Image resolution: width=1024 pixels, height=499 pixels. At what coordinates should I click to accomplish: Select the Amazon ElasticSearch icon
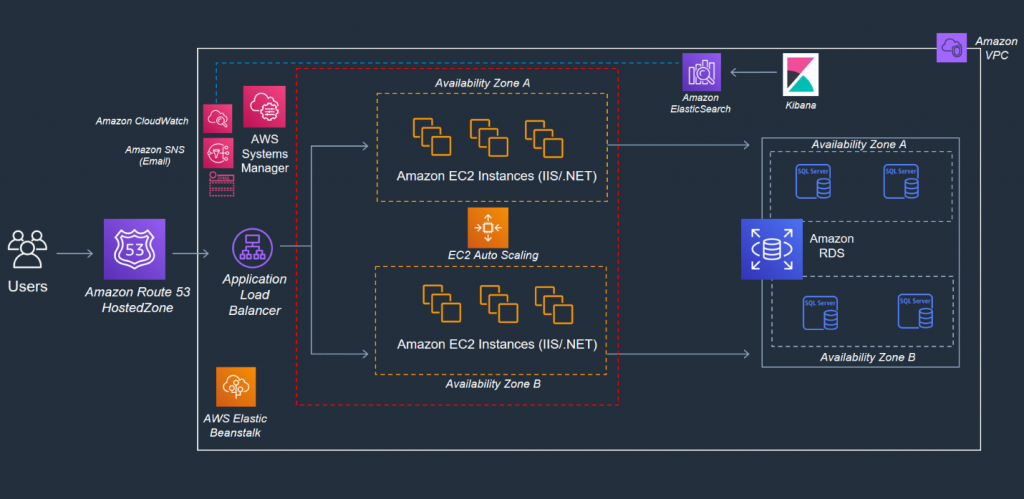pos(702,72)
